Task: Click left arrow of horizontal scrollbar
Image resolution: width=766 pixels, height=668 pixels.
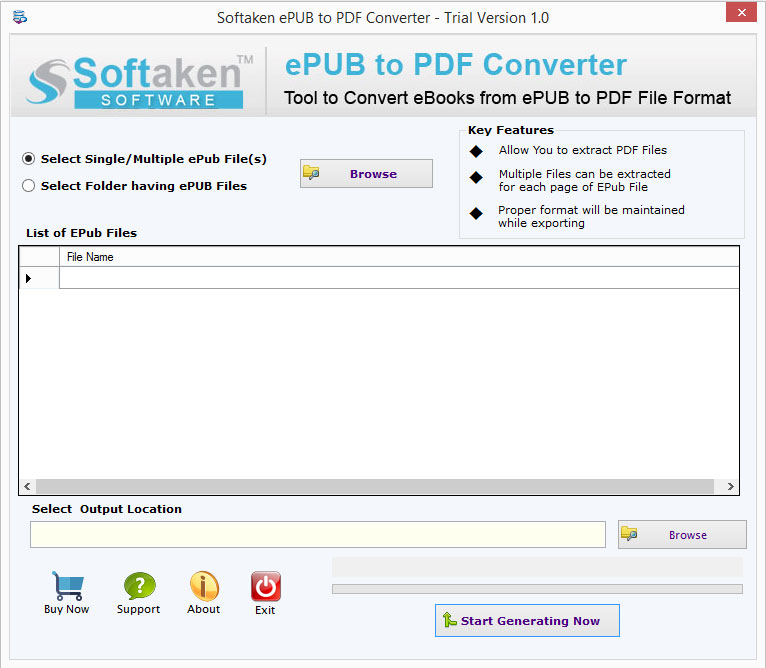Action: point(28,486)
